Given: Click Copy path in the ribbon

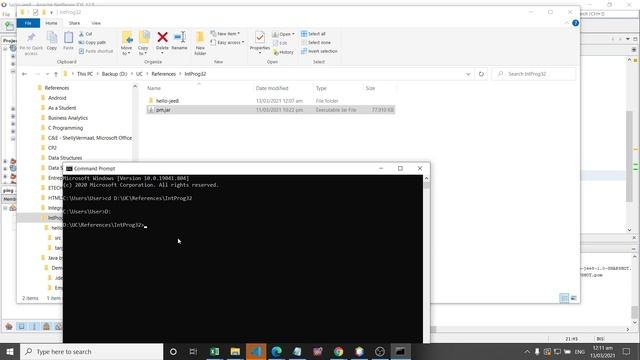Looking at the screenshot, I should (92, 42).
